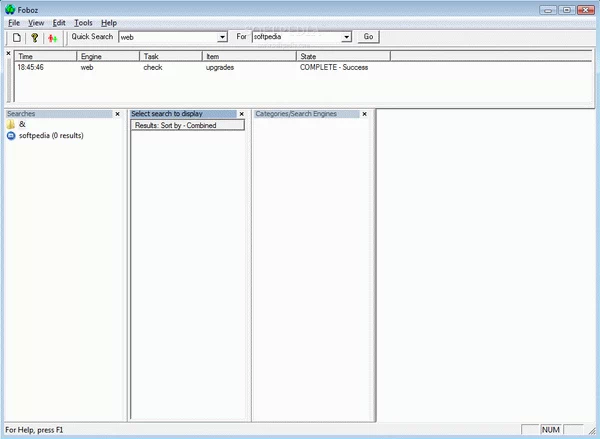
Task: Click the Item column header
Action: point(249,56)
